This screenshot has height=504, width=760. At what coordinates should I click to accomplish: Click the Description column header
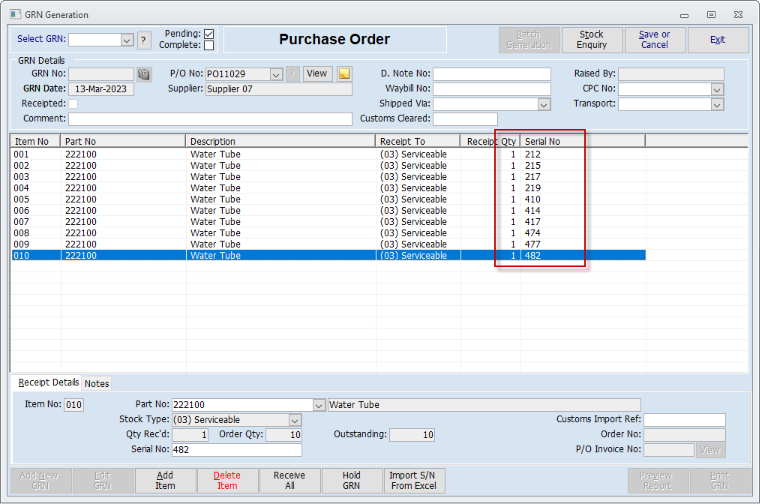click(281, 142)
